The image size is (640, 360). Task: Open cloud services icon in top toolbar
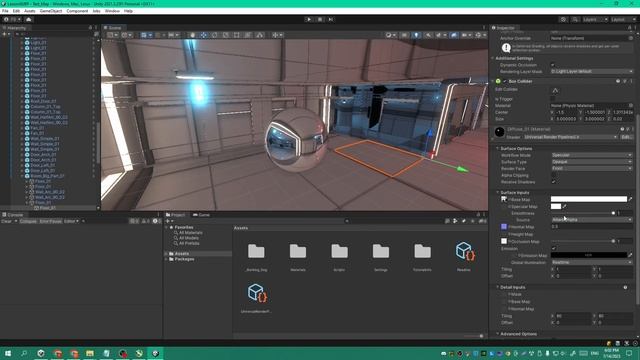tap(29, 19)
